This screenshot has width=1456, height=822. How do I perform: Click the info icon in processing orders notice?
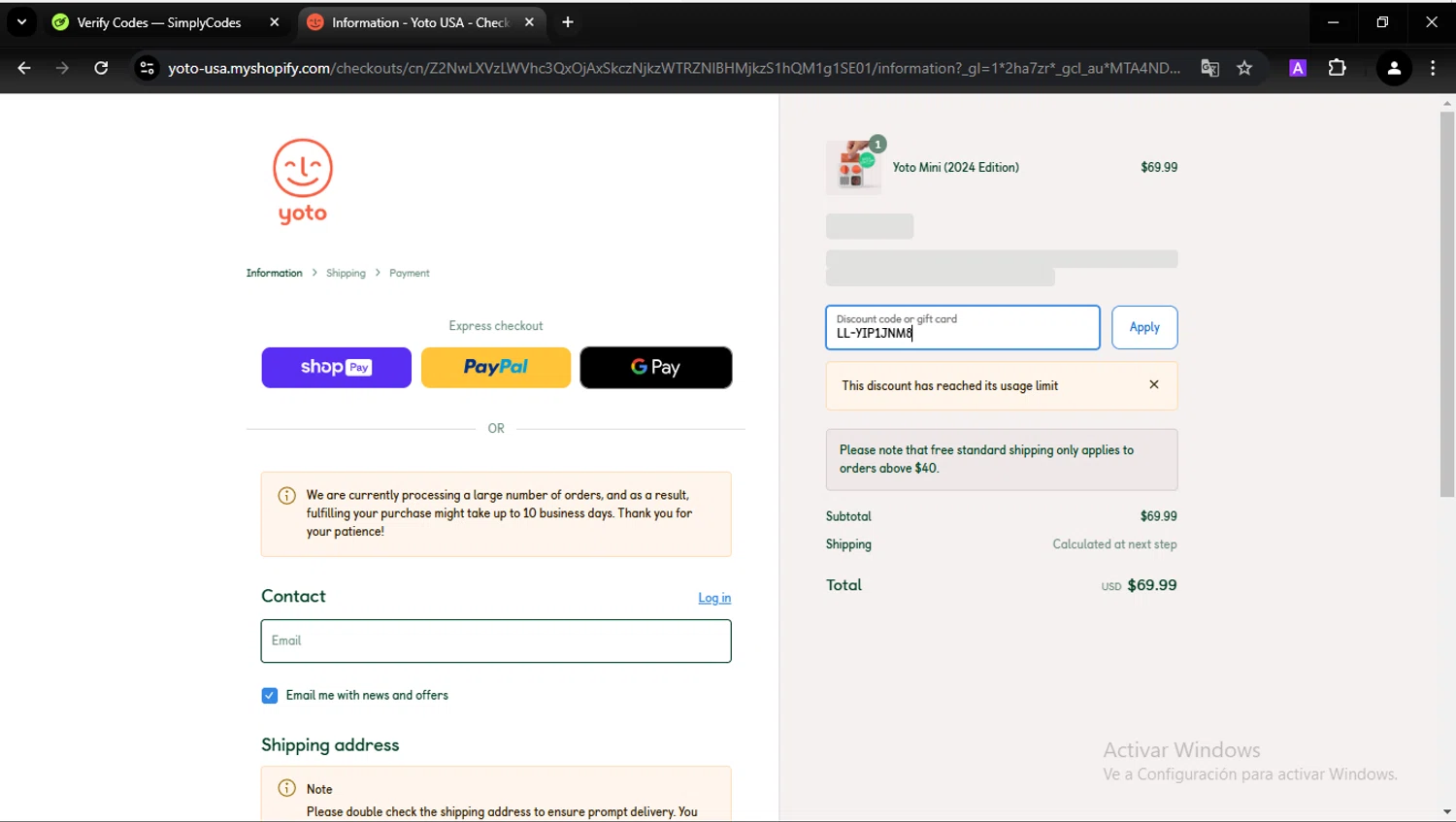(x=287, y=496)
